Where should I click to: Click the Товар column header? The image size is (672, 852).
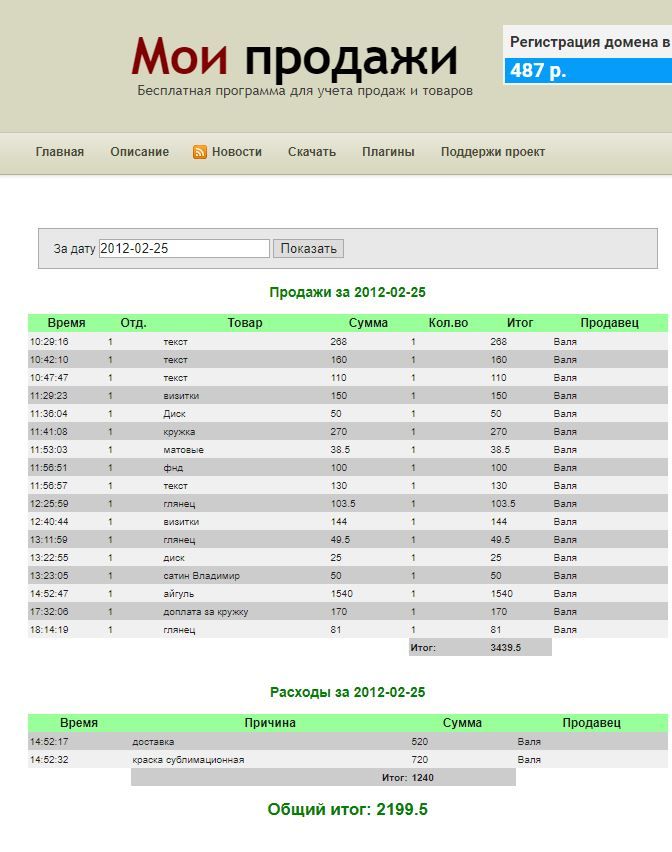tap(245, 323)
